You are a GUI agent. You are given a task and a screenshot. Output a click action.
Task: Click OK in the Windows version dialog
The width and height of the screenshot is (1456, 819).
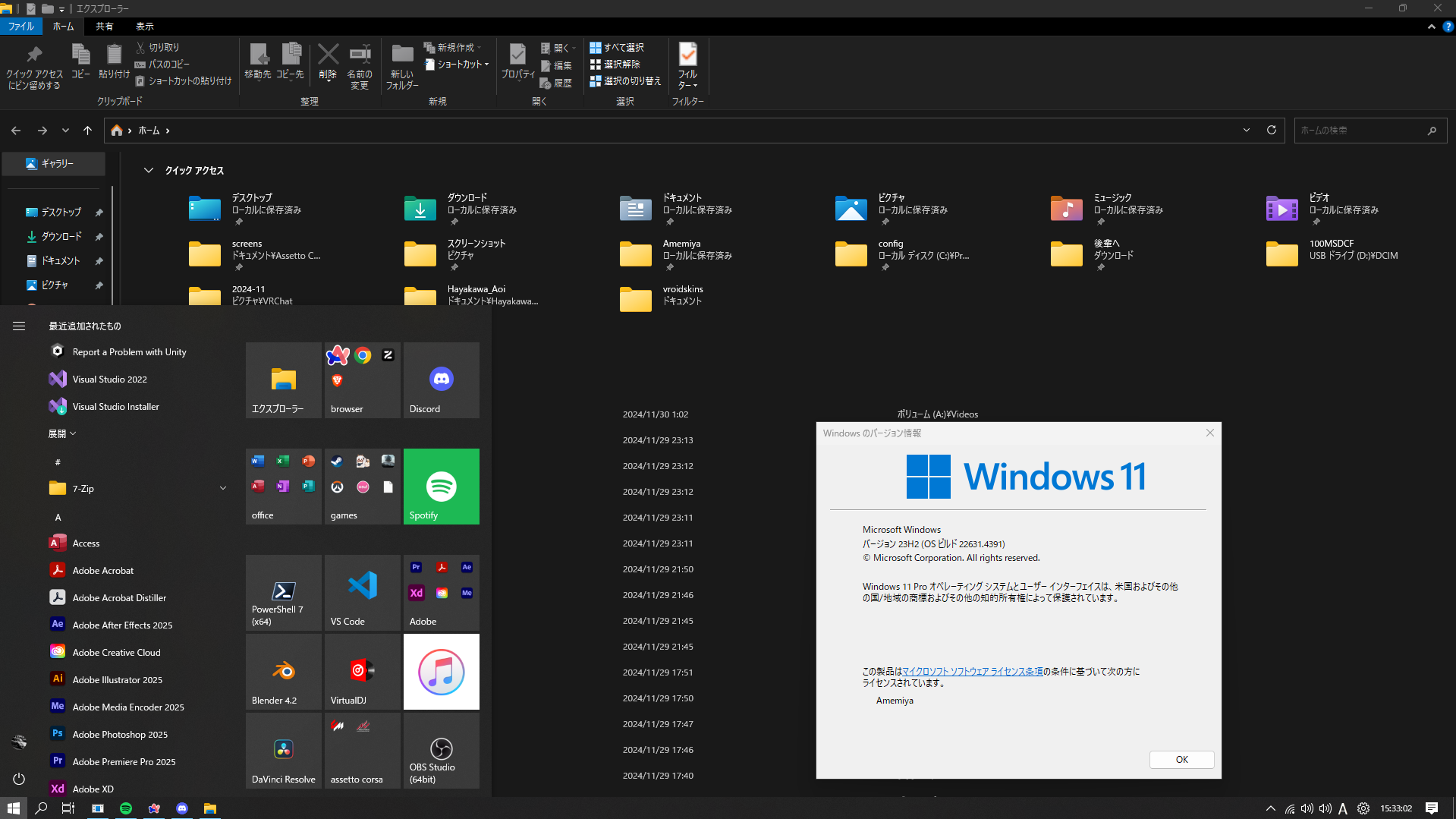tap(1182, 760)
